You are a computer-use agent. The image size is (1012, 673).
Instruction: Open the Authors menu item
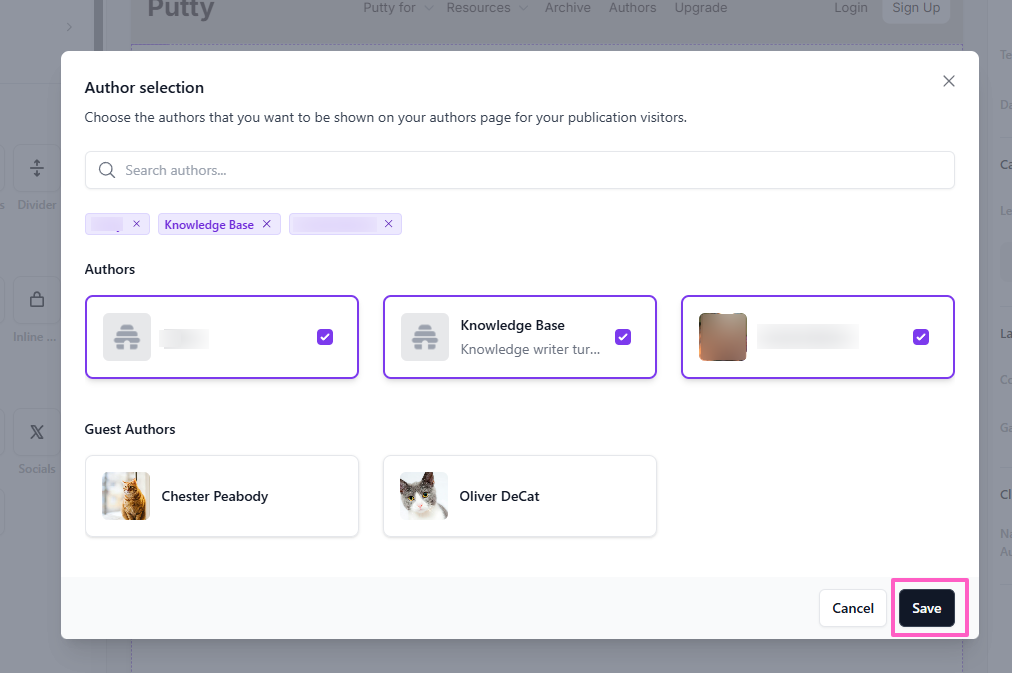pos(633,8)
